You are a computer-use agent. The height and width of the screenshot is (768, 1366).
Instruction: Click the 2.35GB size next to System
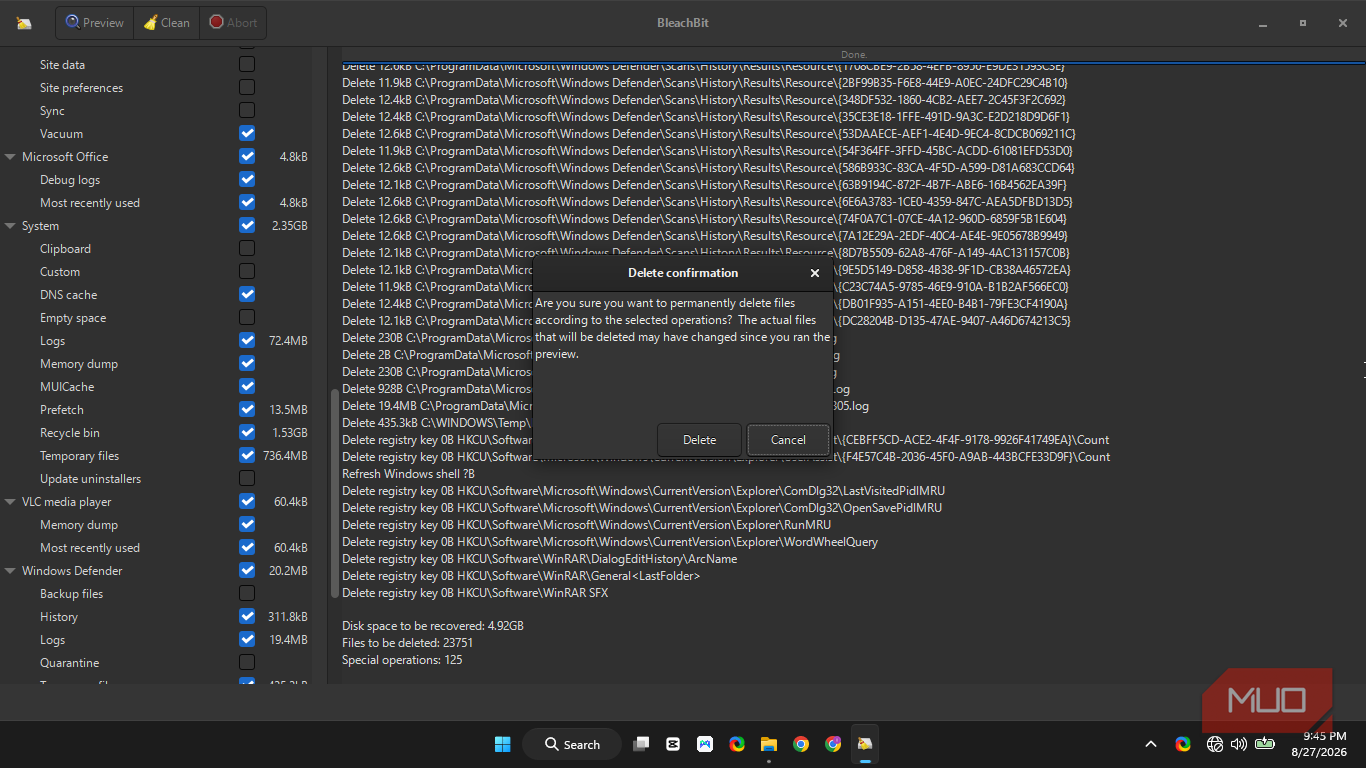(289, 226)
